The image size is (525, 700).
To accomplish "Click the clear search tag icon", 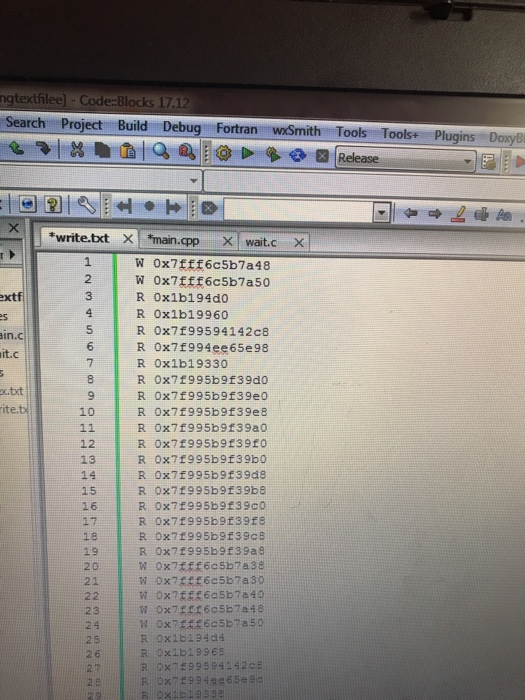I will (209, 208).
